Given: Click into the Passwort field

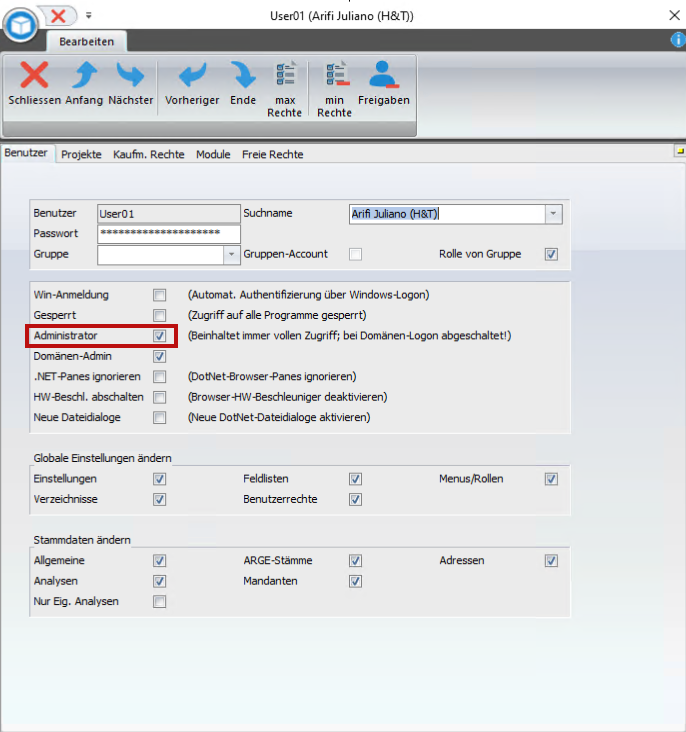Looking at the screenshot, I should click(x=168, y=234).
